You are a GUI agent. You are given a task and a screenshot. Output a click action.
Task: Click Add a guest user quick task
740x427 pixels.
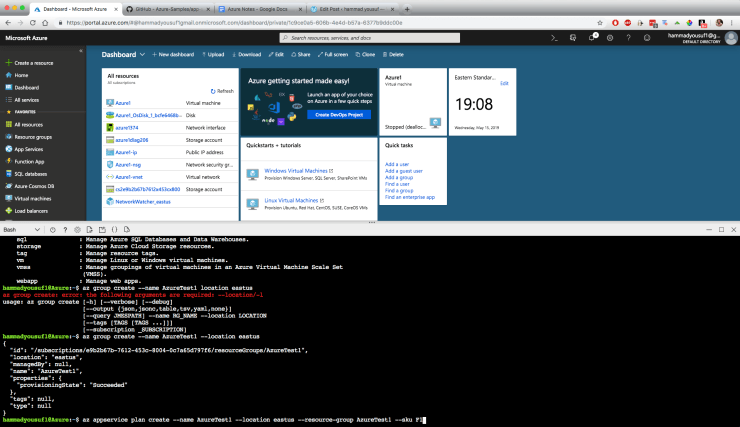point(404,171)
